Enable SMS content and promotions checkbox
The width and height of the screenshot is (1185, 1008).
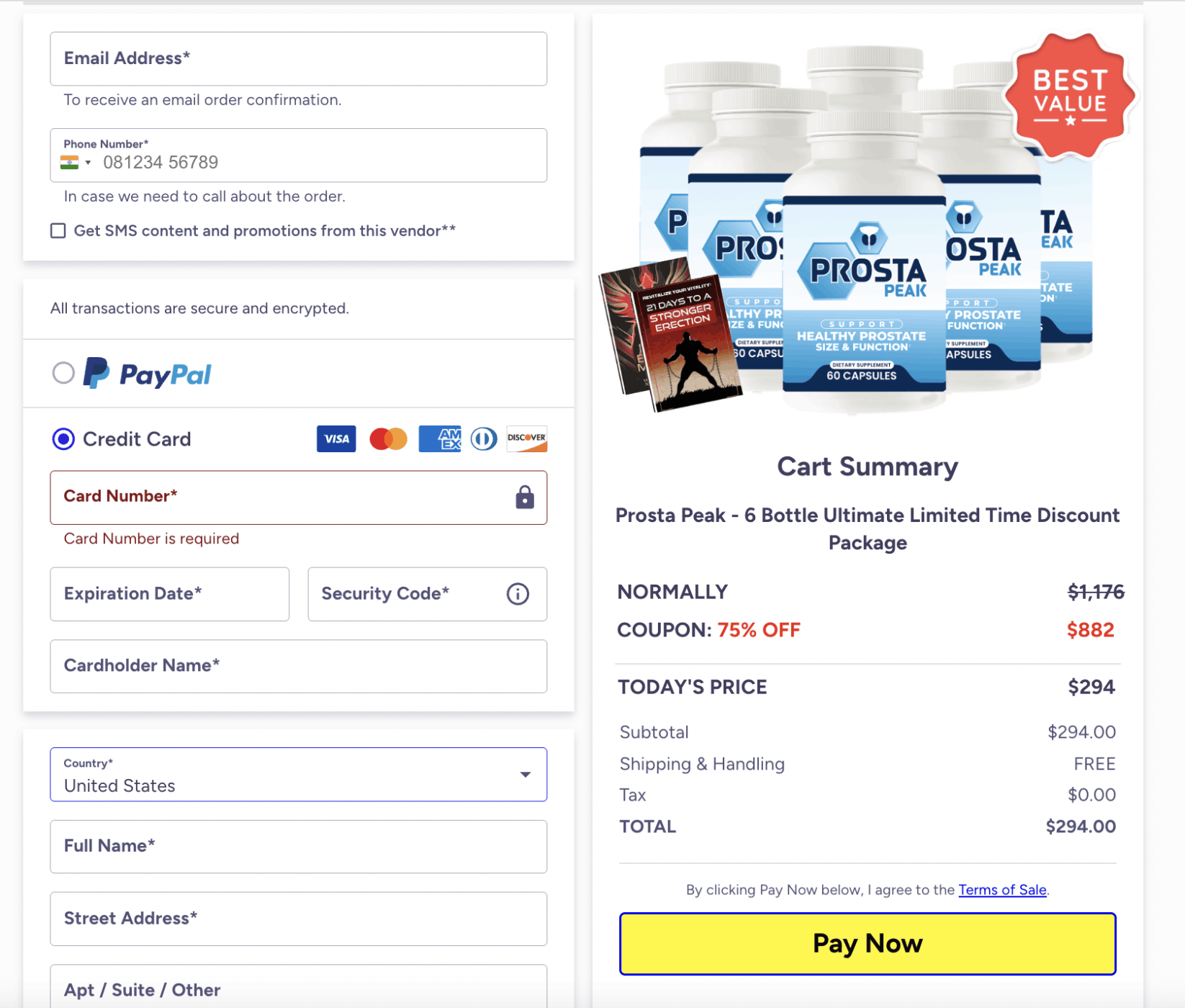(58, 230)
